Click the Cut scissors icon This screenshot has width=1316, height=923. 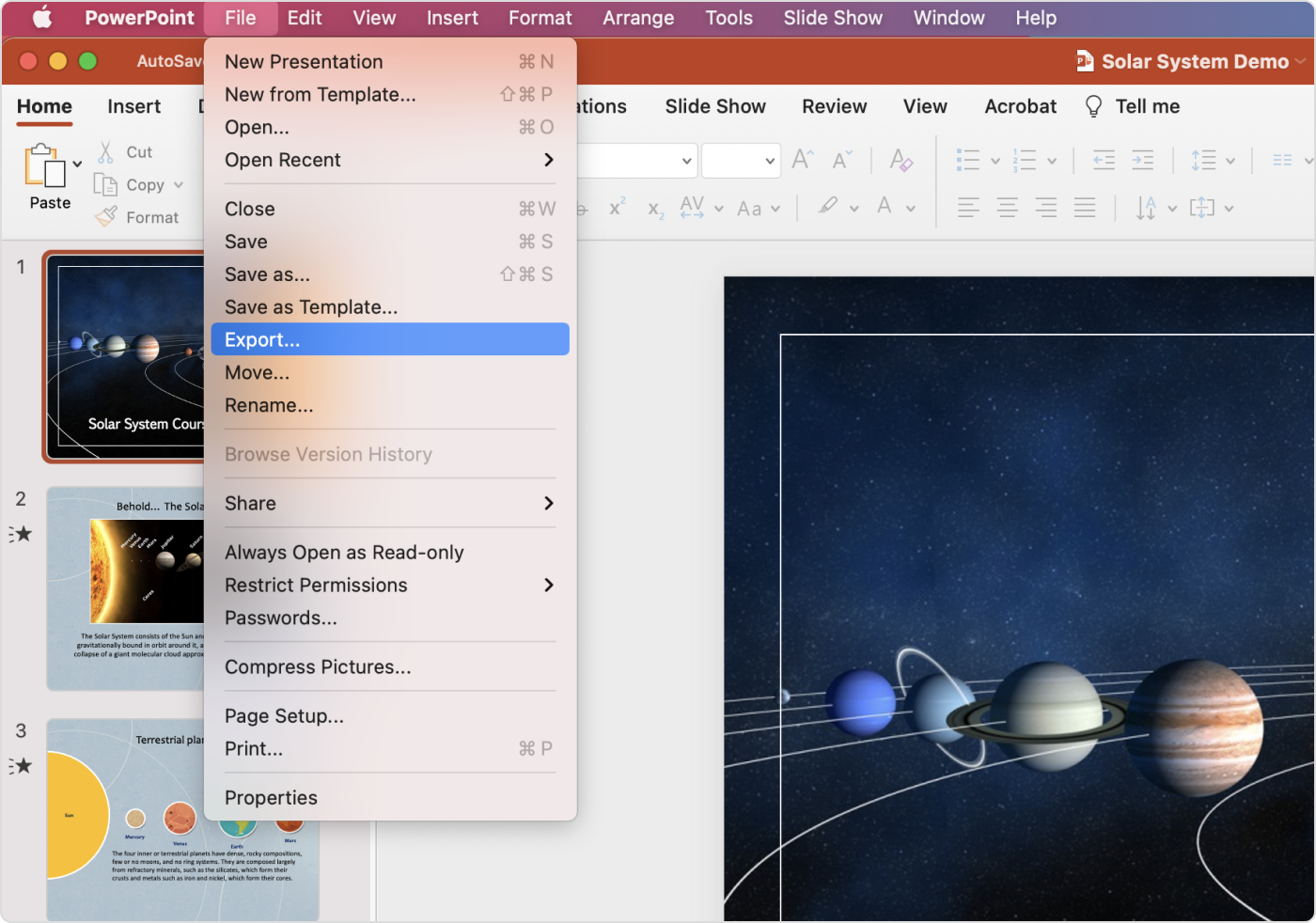[x=105, y=152]
